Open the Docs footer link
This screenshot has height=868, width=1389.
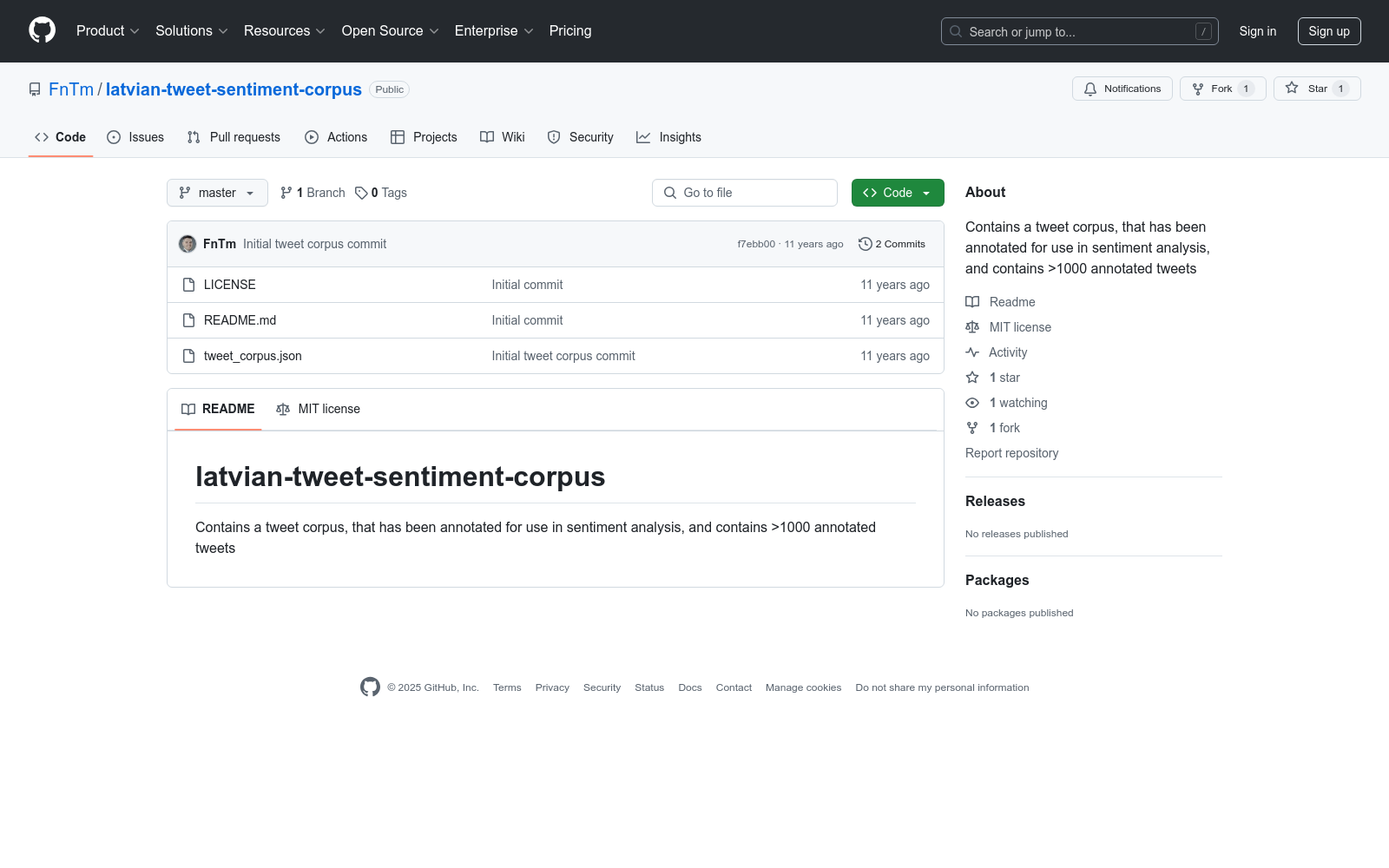point(690,687)
